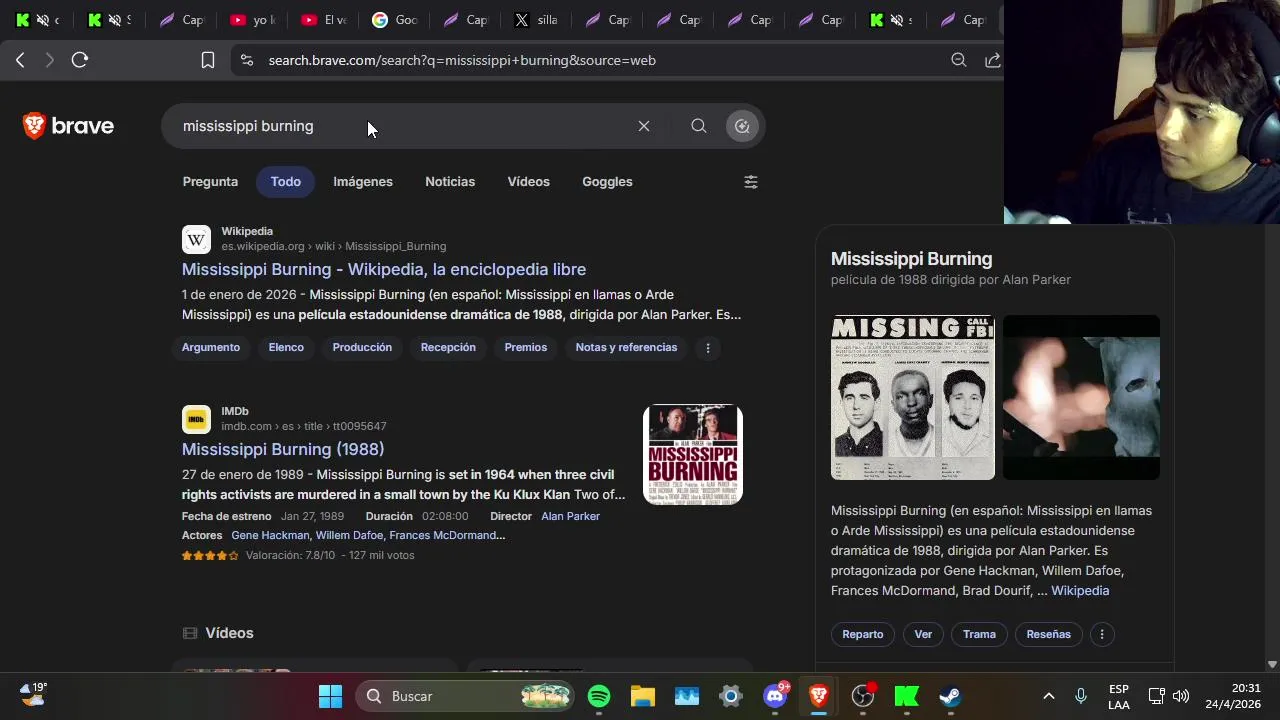
Task: Open the 'Mississippi Burning (1988)' IMDb link
Action: click(x=283, y=450)
